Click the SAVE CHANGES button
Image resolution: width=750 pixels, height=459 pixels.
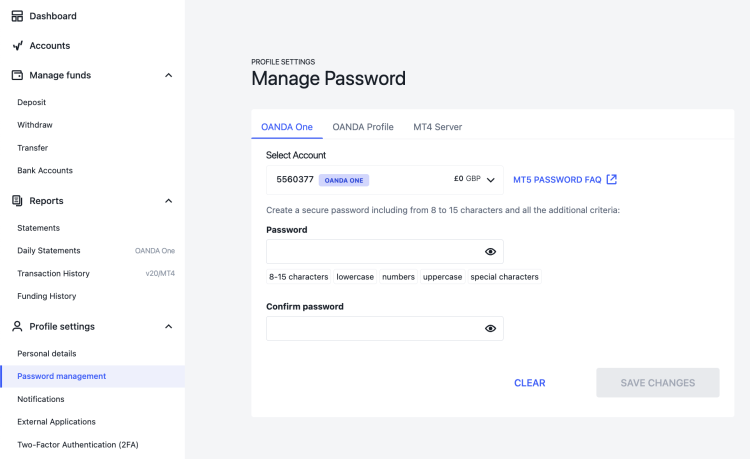(658, 382)
